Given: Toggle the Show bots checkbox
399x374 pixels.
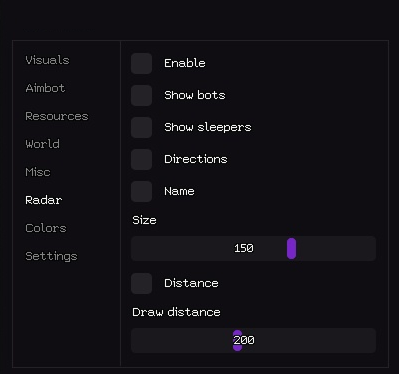Looking at the screenshot, I should point(142,95).
